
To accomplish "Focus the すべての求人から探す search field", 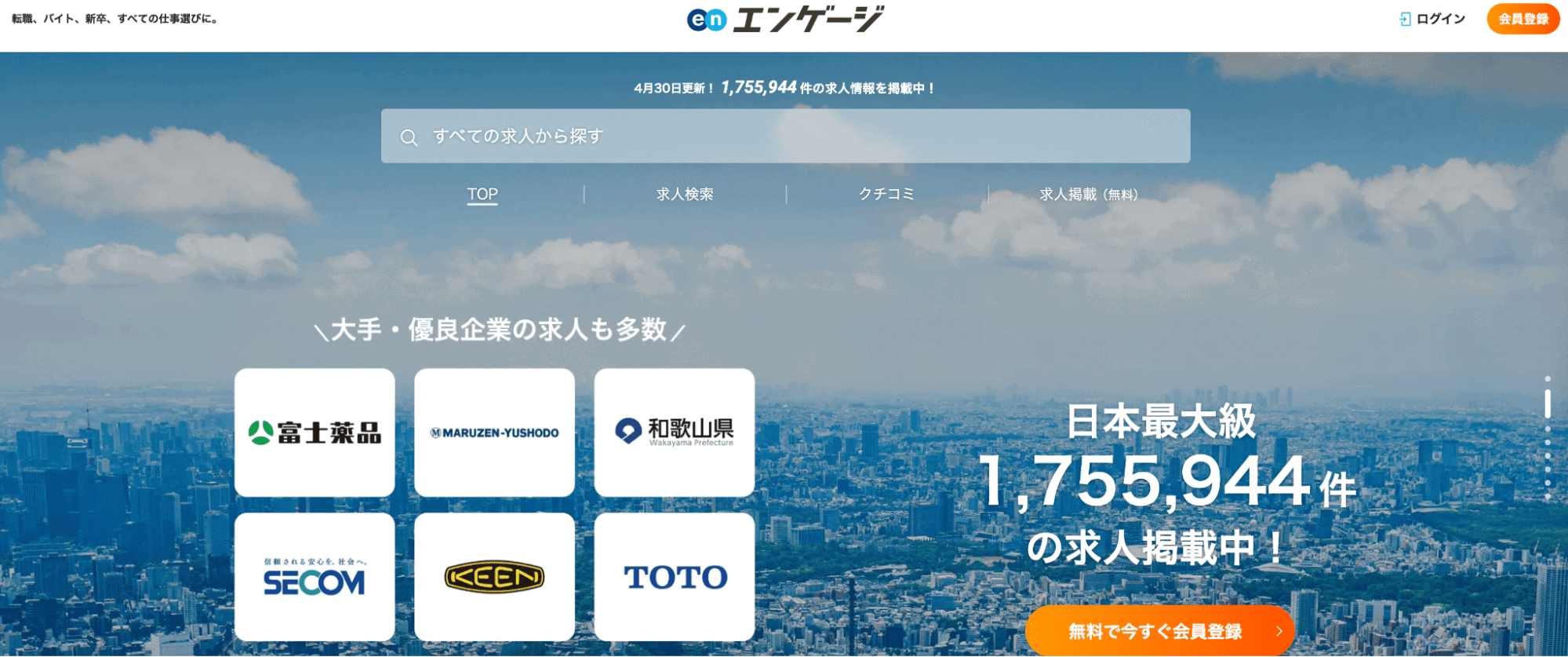I will coord(785,136).
